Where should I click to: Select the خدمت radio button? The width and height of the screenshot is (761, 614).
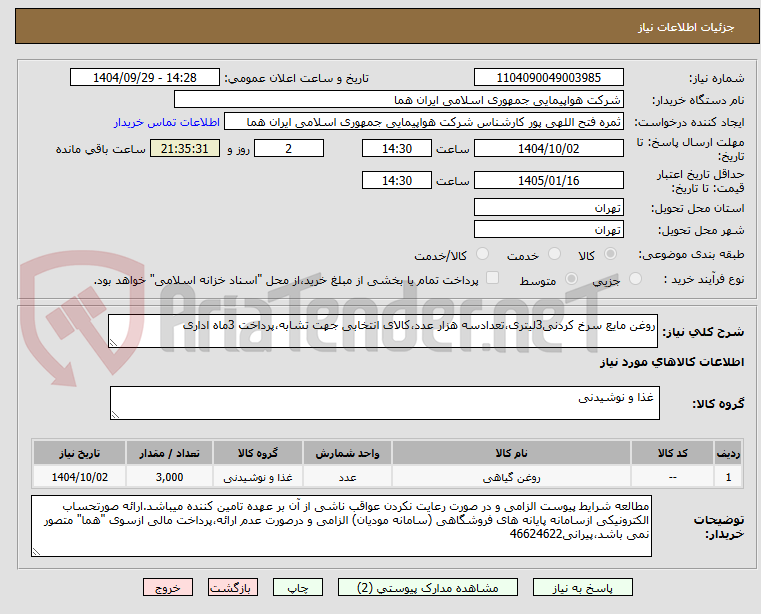coord(554,254)
